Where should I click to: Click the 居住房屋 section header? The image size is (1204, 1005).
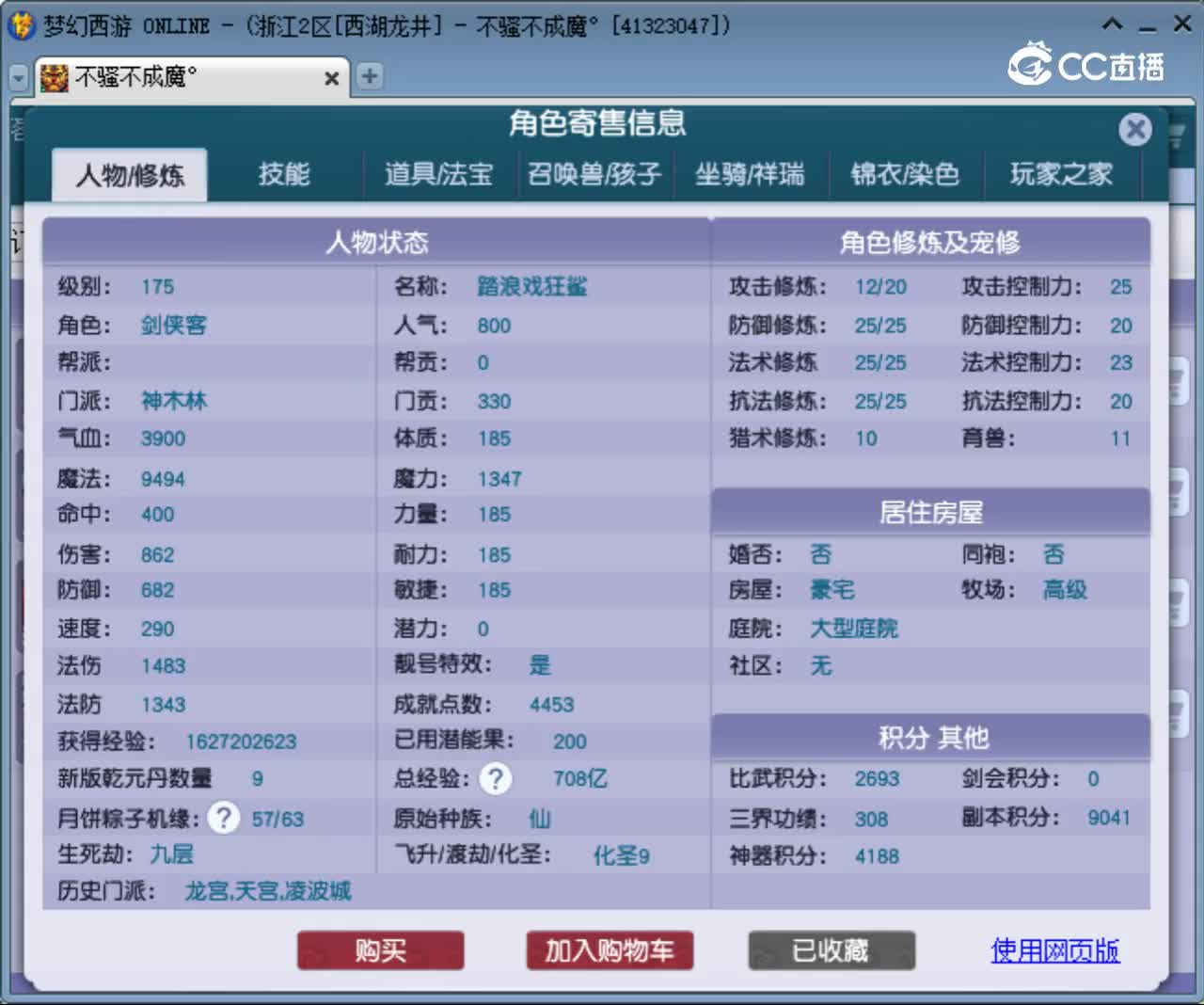point(930,513)
